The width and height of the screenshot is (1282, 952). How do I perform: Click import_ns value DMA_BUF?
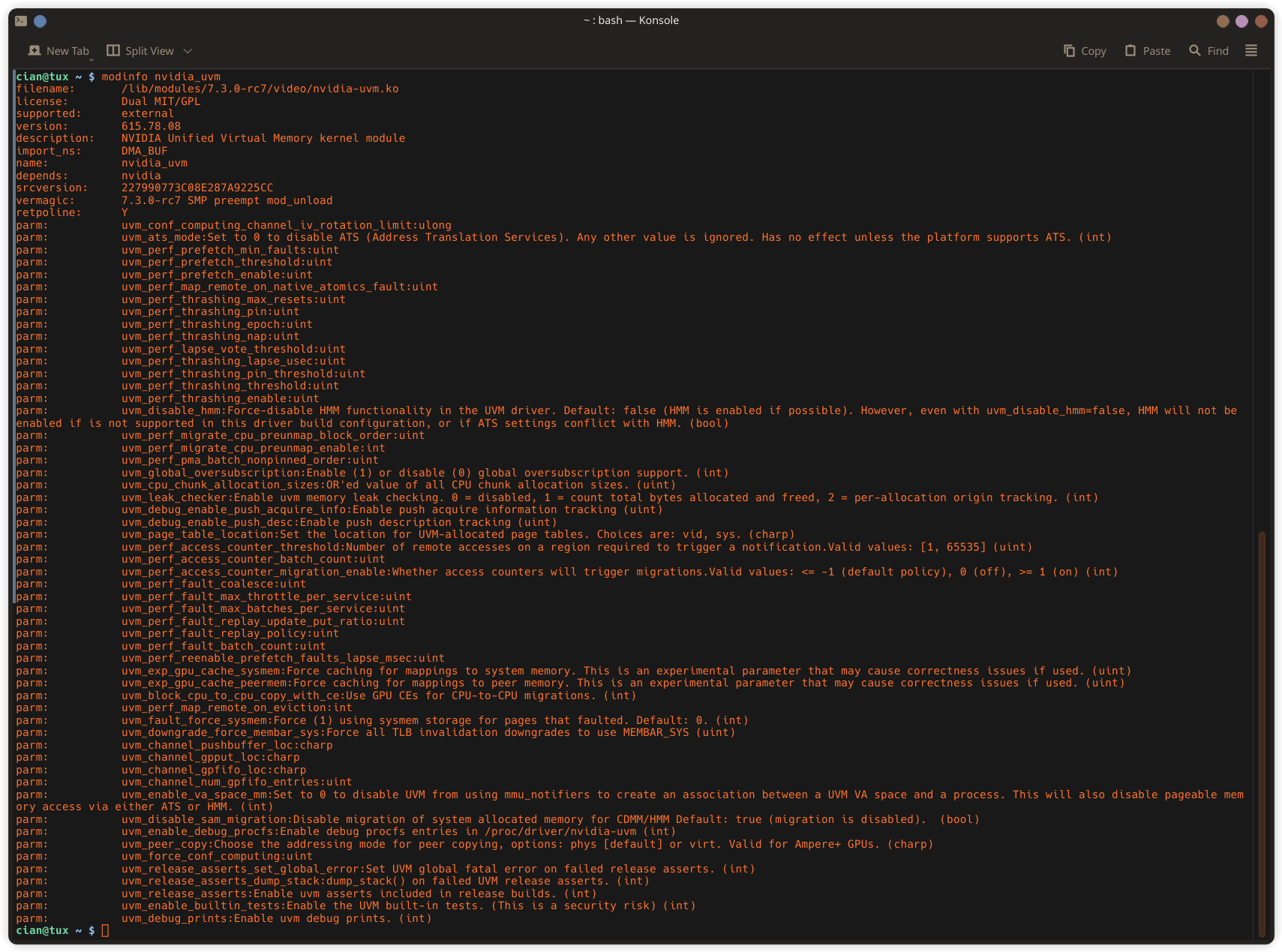click(144, 151)
